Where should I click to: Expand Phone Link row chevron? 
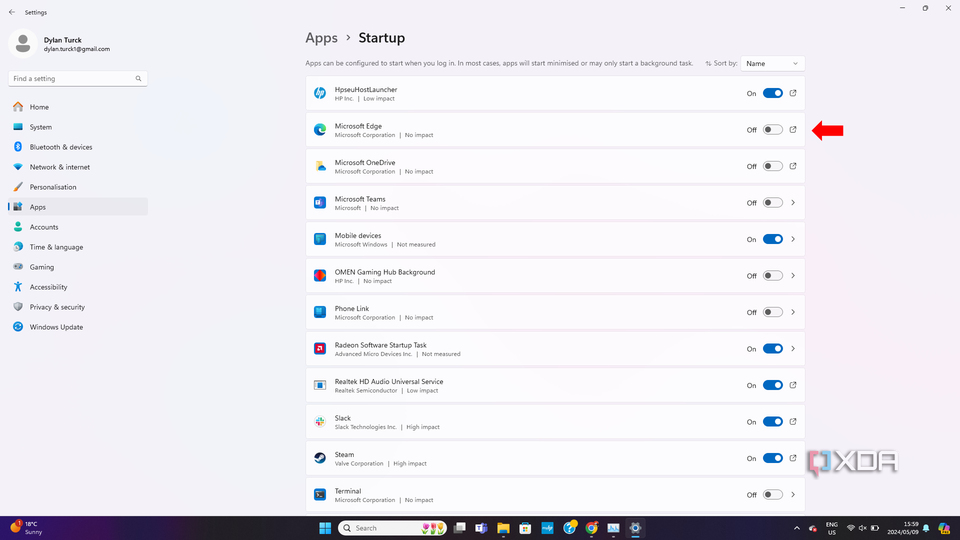pos(793,312)
